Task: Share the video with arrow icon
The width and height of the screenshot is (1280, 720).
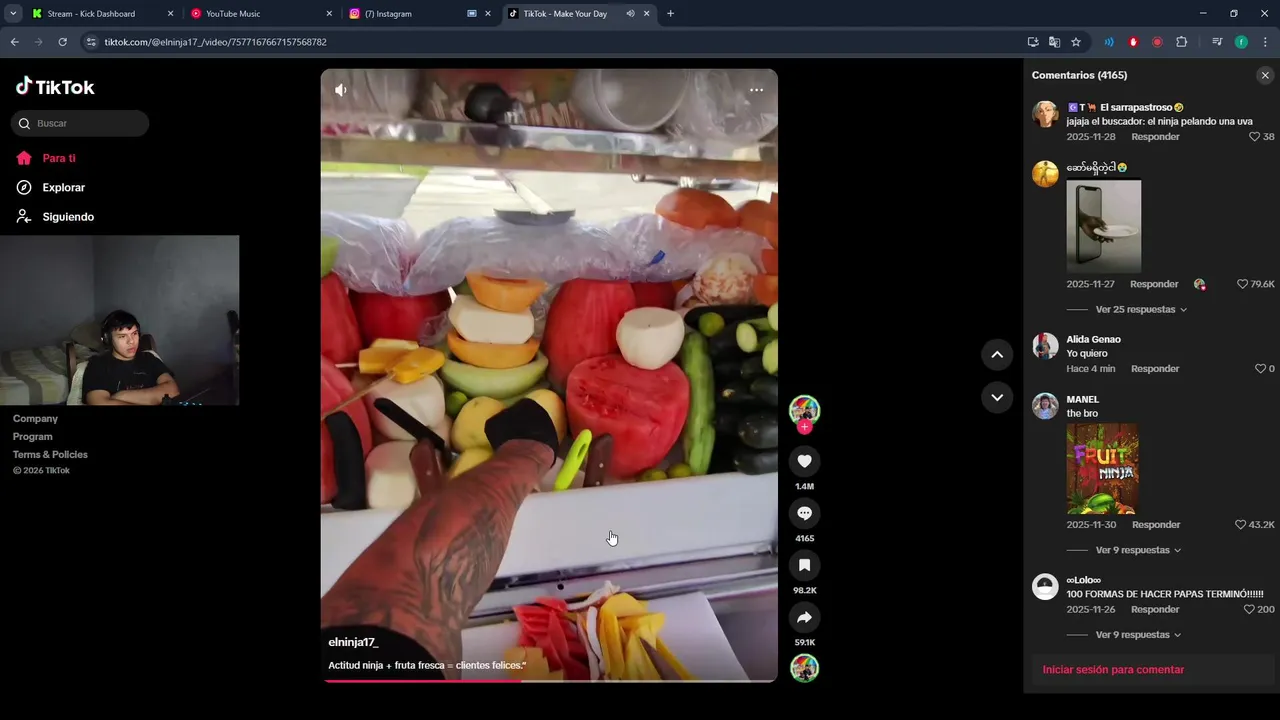Action: point(804,617)
